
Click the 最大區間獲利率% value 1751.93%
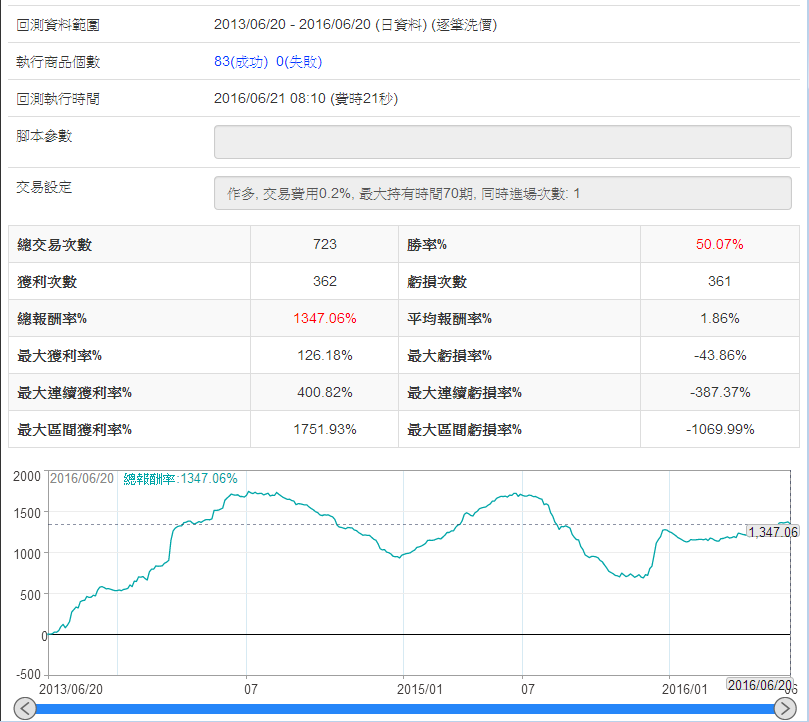click(x=324, y=429)
